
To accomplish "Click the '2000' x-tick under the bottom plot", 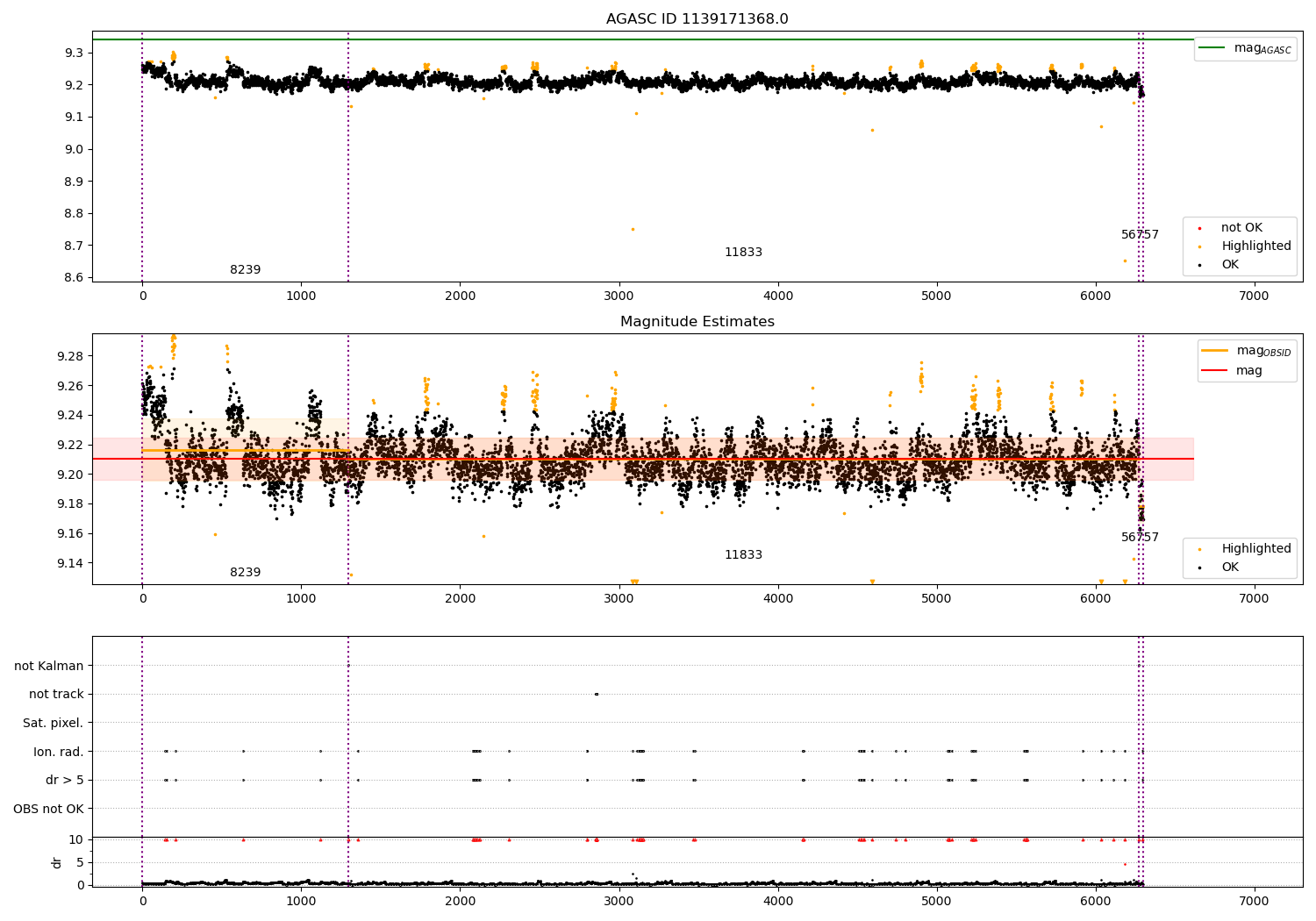I will [x=460, y=901].
